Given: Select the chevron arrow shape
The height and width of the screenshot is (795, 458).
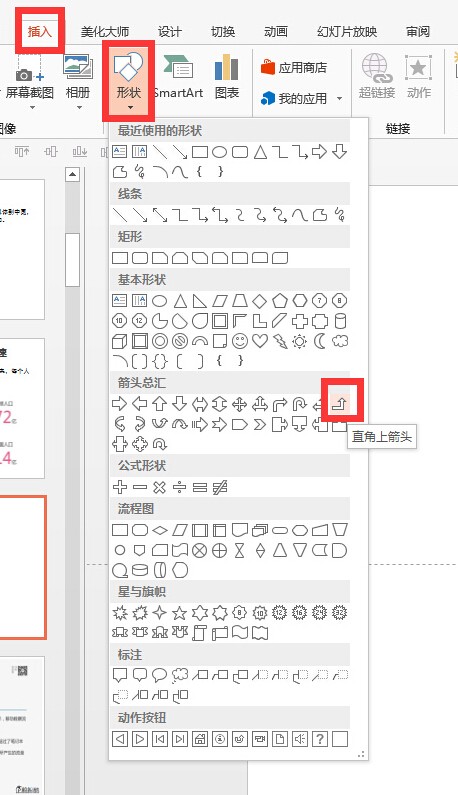Looking at the screenshot, I should pyautogui.click(x=260, y=424).
